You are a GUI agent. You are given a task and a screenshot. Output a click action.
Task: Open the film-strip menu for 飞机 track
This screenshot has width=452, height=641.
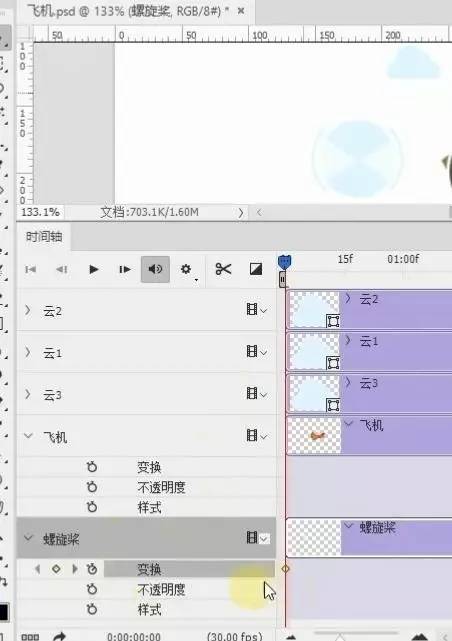point(257,435)
